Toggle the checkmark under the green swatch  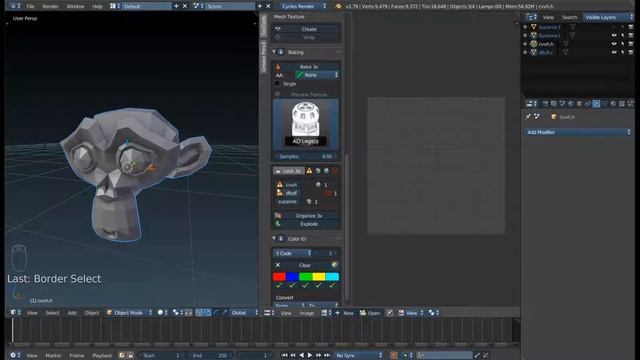coord(306,285)
